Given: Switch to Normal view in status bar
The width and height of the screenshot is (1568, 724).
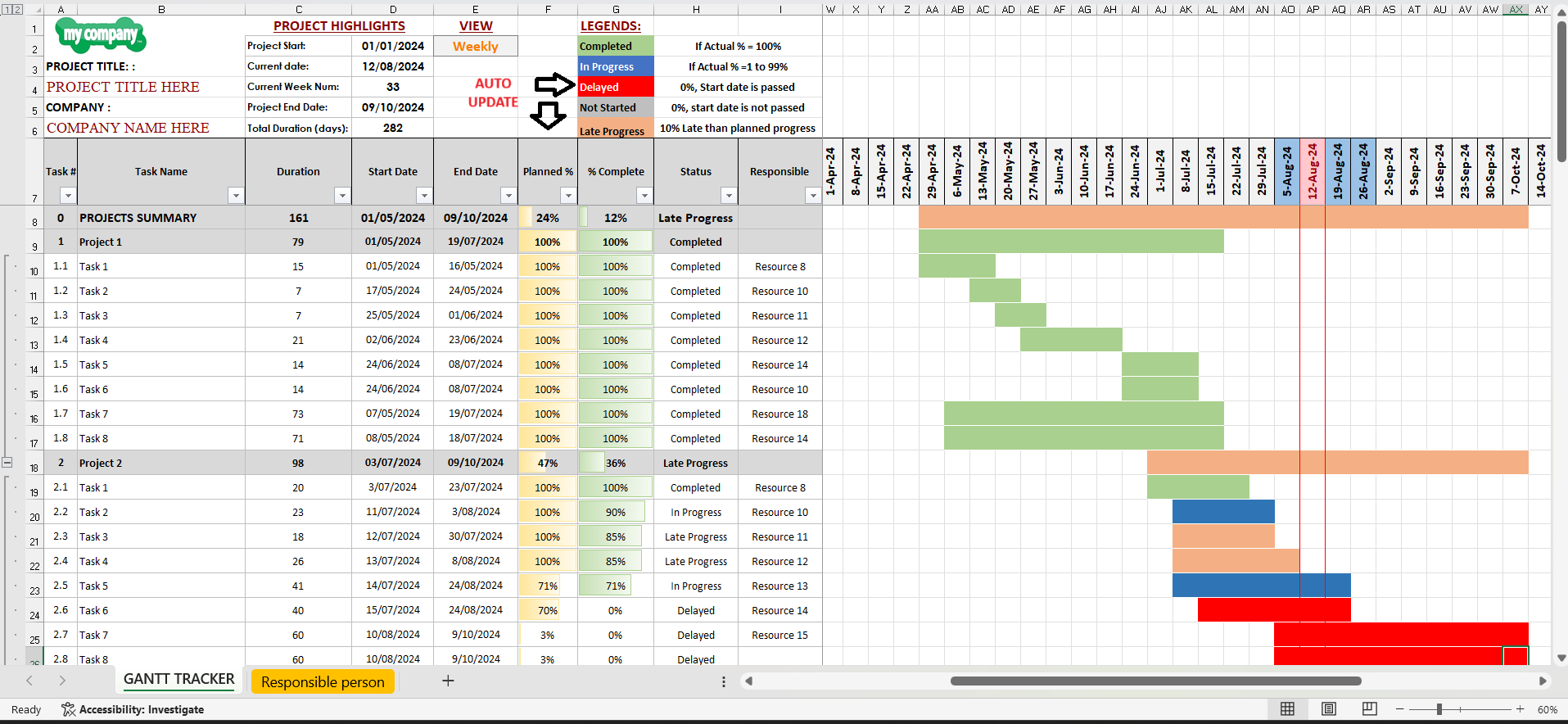Looking at the screenshot, I should pyautogui.click(x=1287, y=709).
